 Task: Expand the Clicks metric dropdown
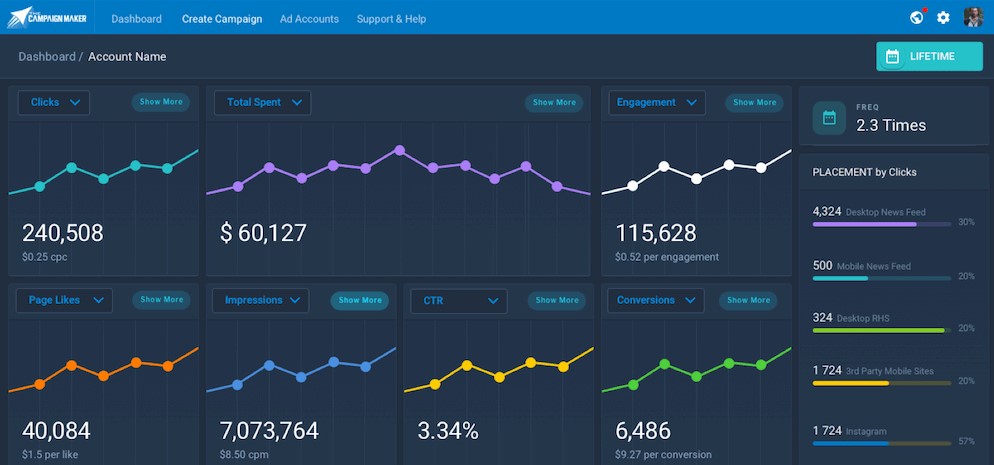(54, 103)
